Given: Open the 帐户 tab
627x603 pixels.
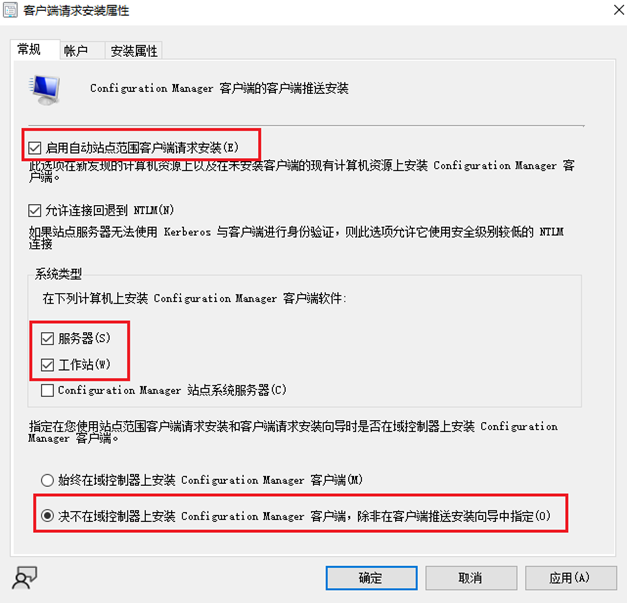Looking at the screenshot, I should 76,51.
